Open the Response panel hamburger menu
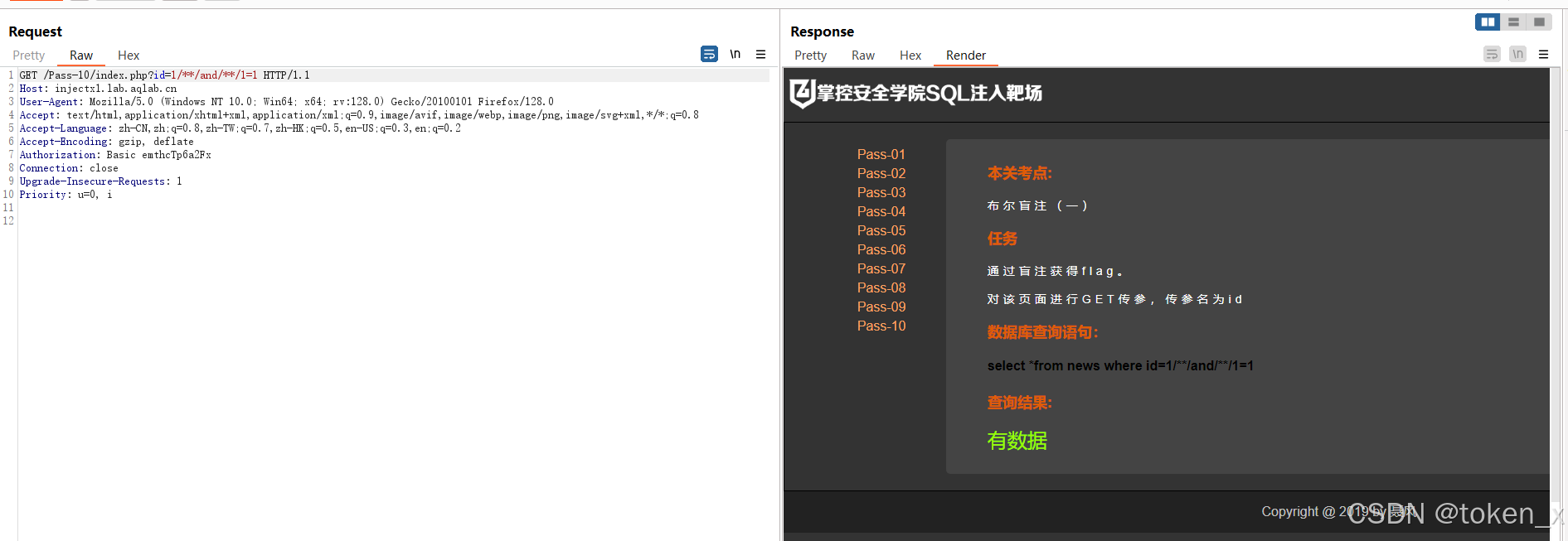Image resolution: width=1568 pixels, height=541 pixels. (x=1543, y=54)
